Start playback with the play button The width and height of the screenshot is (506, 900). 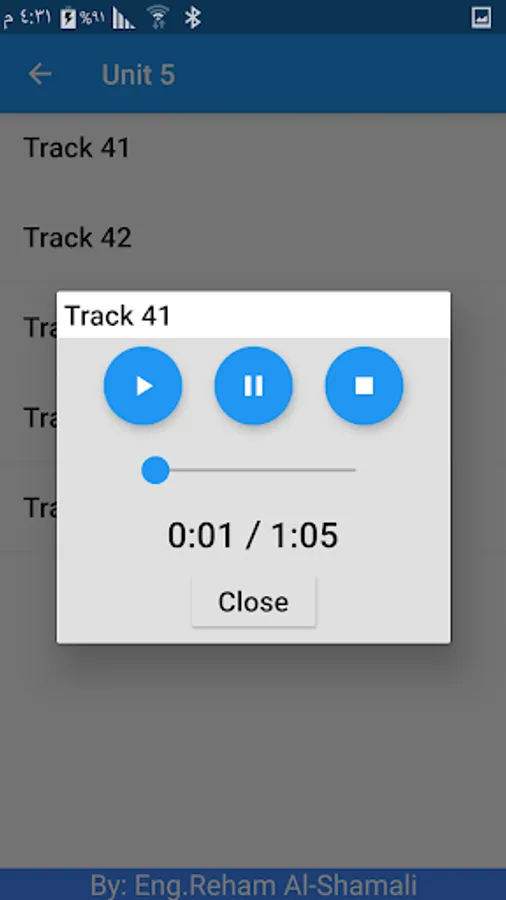tap(143, 386)
